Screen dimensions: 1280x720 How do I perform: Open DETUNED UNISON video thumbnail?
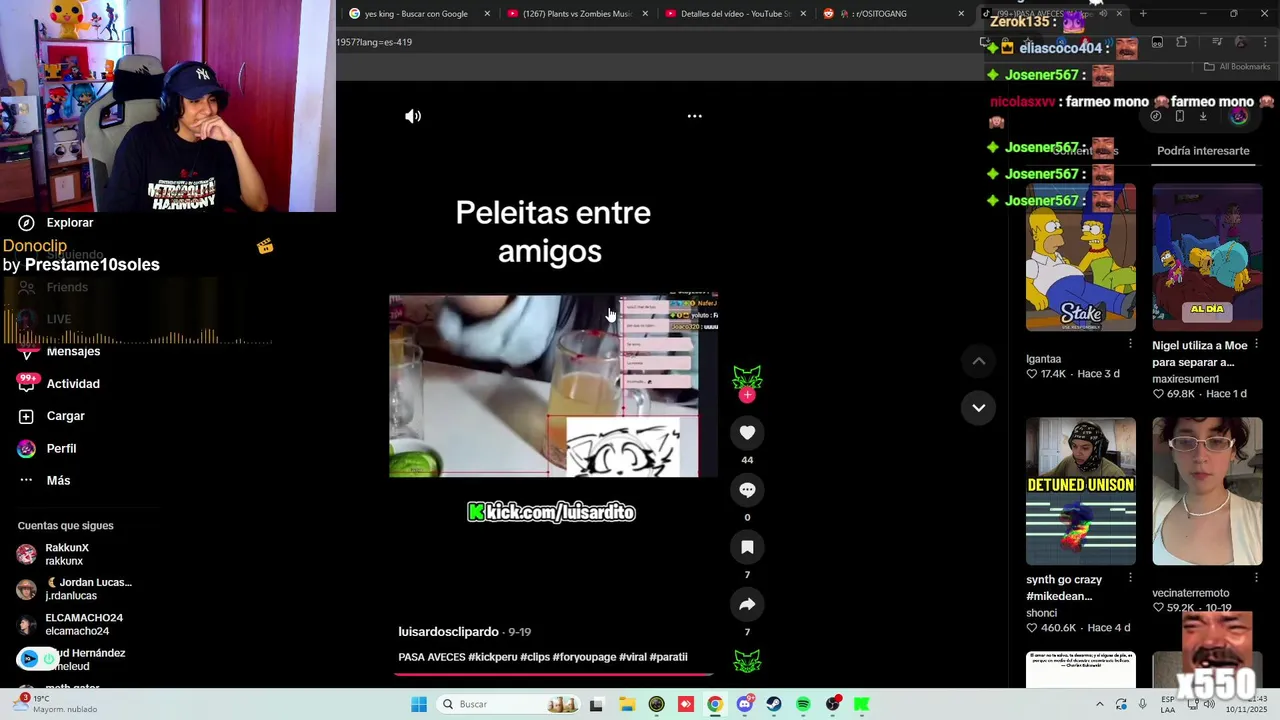[1081, 491]
